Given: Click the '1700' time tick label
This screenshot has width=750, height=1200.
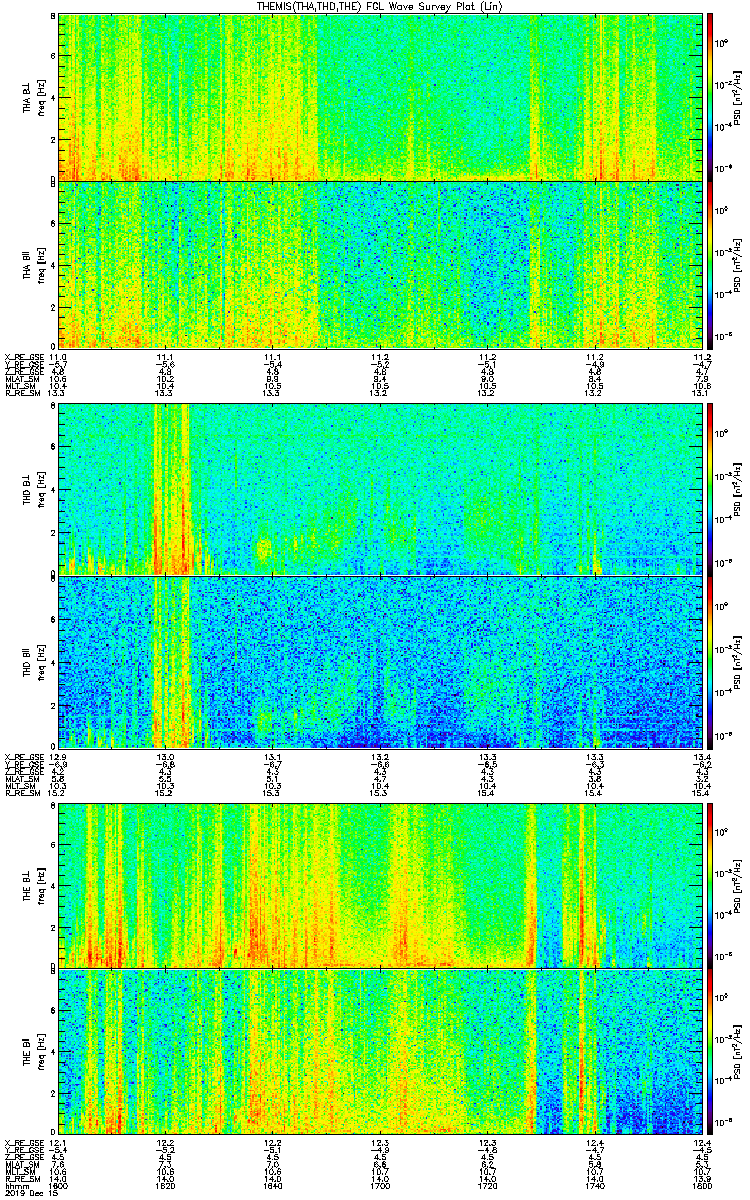Looking at the screenshot, I should coord(380,1186).
